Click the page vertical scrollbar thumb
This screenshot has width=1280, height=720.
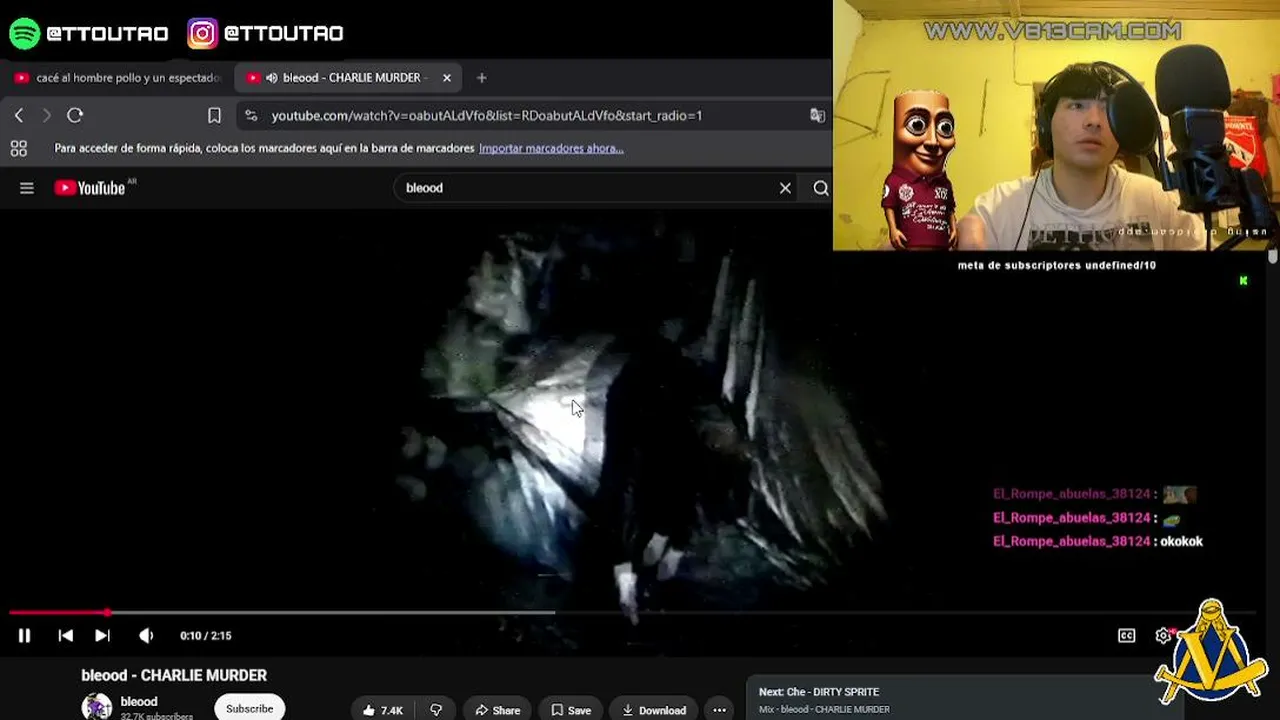pyautogui.click(x=1273, y=257)
